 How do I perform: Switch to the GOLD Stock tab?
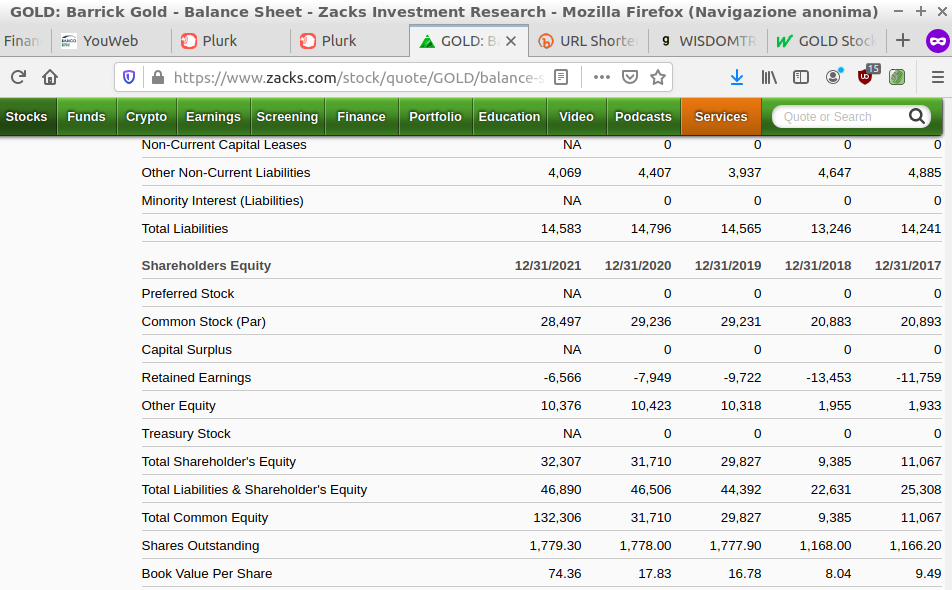point(826,41)
